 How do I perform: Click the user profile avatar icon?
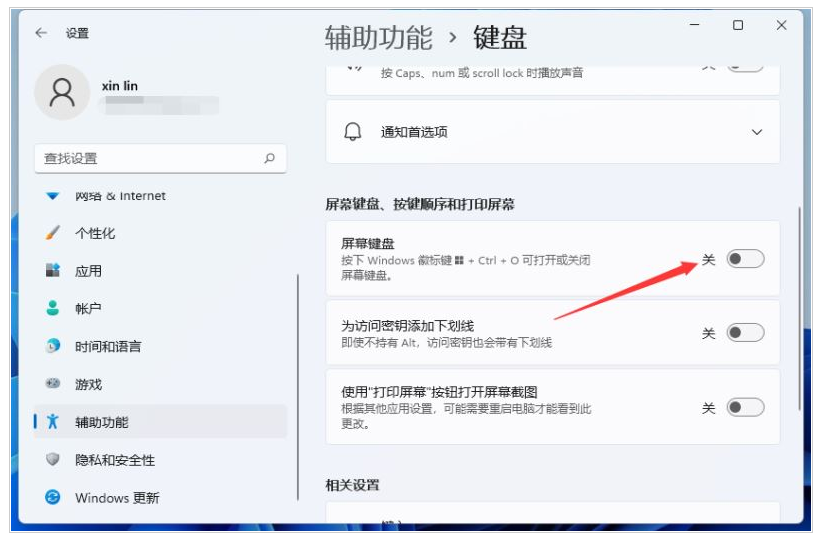pyautogui.click(x=62, y=93)
